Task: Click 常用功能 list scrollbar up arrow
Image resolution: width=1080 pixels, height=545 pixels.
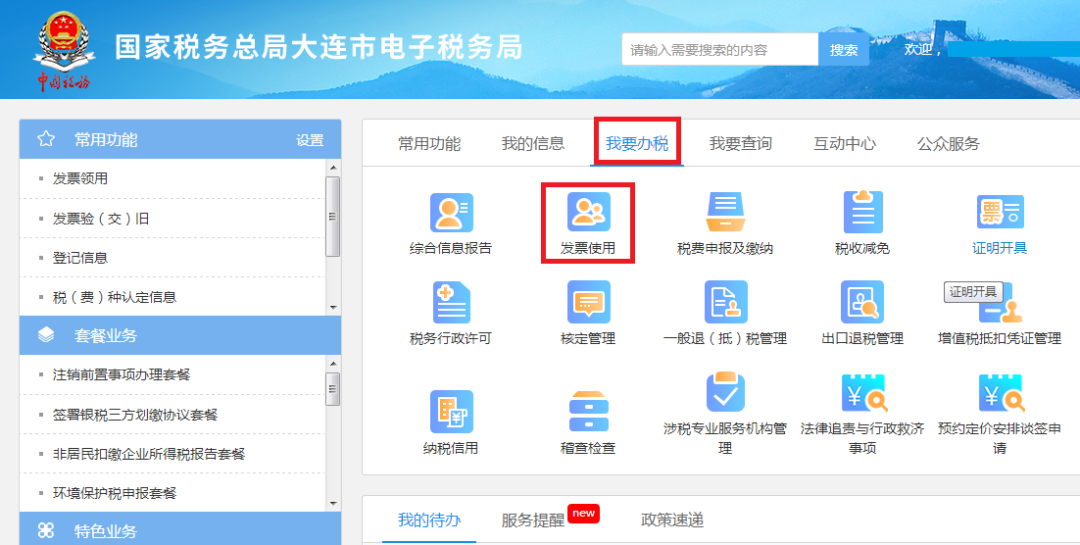Action: 333,167
